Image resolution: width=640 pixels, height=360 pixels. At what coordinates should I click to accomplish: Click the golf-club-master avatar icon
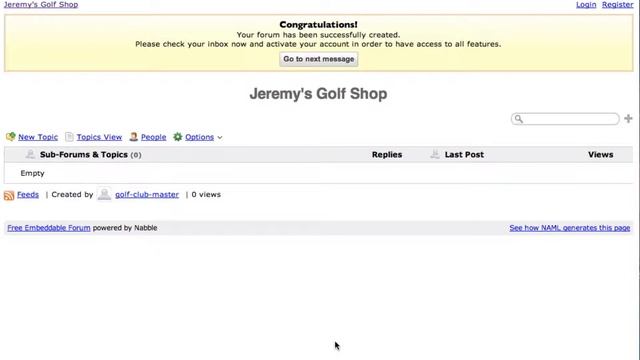click(104, 194)
